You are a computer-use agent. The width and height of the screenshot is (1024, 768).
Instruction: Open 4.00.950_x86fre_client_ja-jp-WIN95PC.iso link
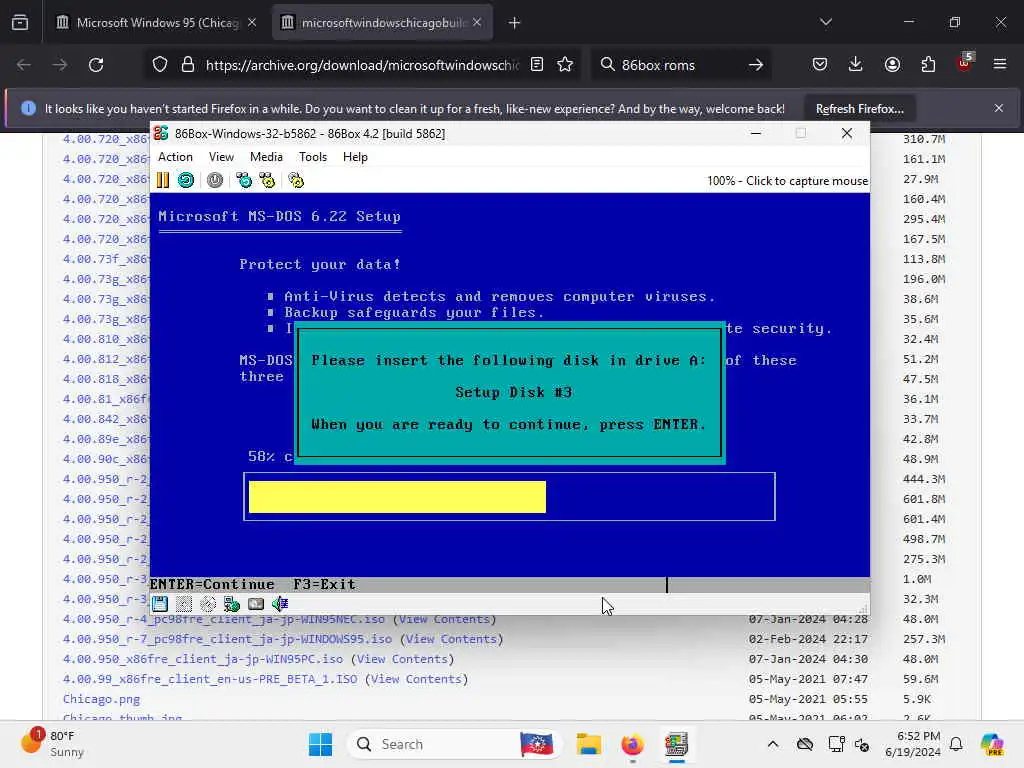coord(202,659)
